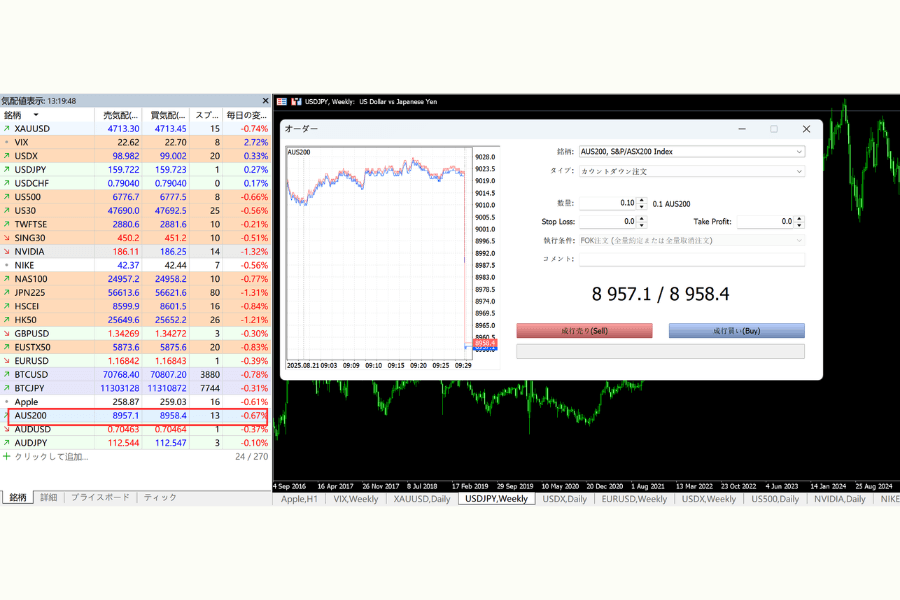This screenshot has height=600, width=900.
Task: Switch to the 詳細 tab
Action: [49, 497]
